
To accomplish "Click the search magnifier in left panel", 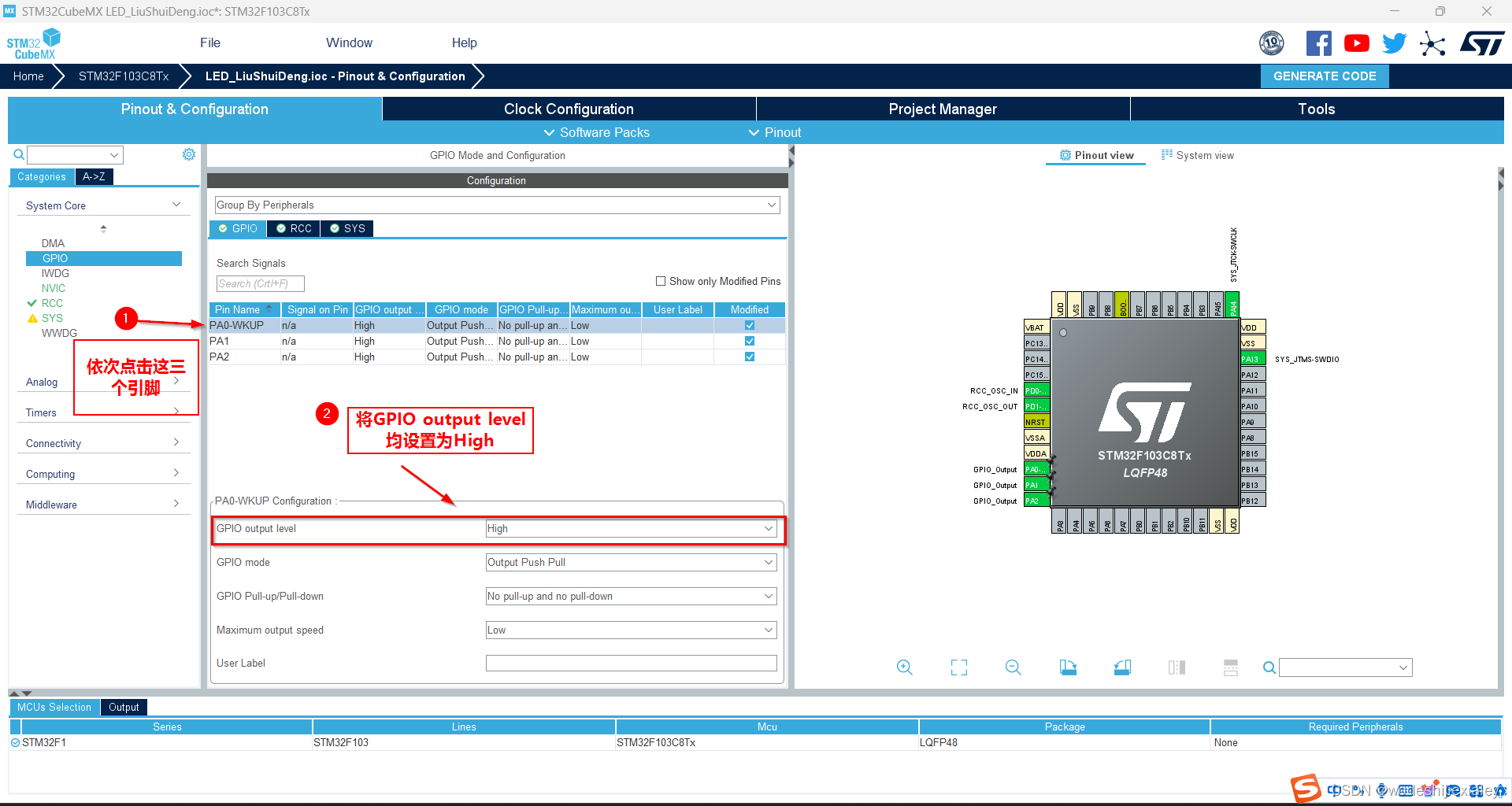I will tap(19, 154).
